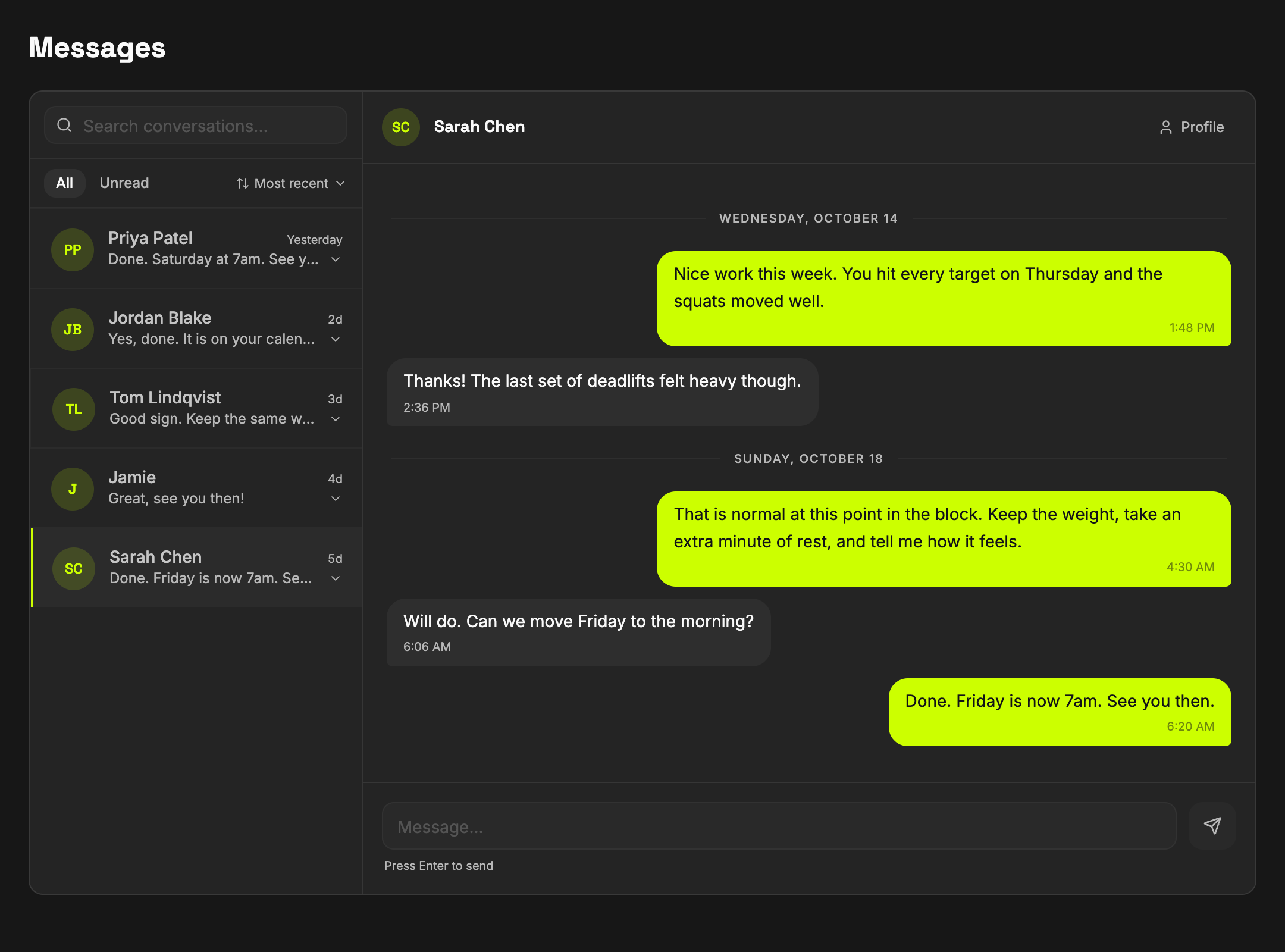The image size is (1285, 952).
Task: Switch to the Unread filter tab
Action: (x=124, y=183)
